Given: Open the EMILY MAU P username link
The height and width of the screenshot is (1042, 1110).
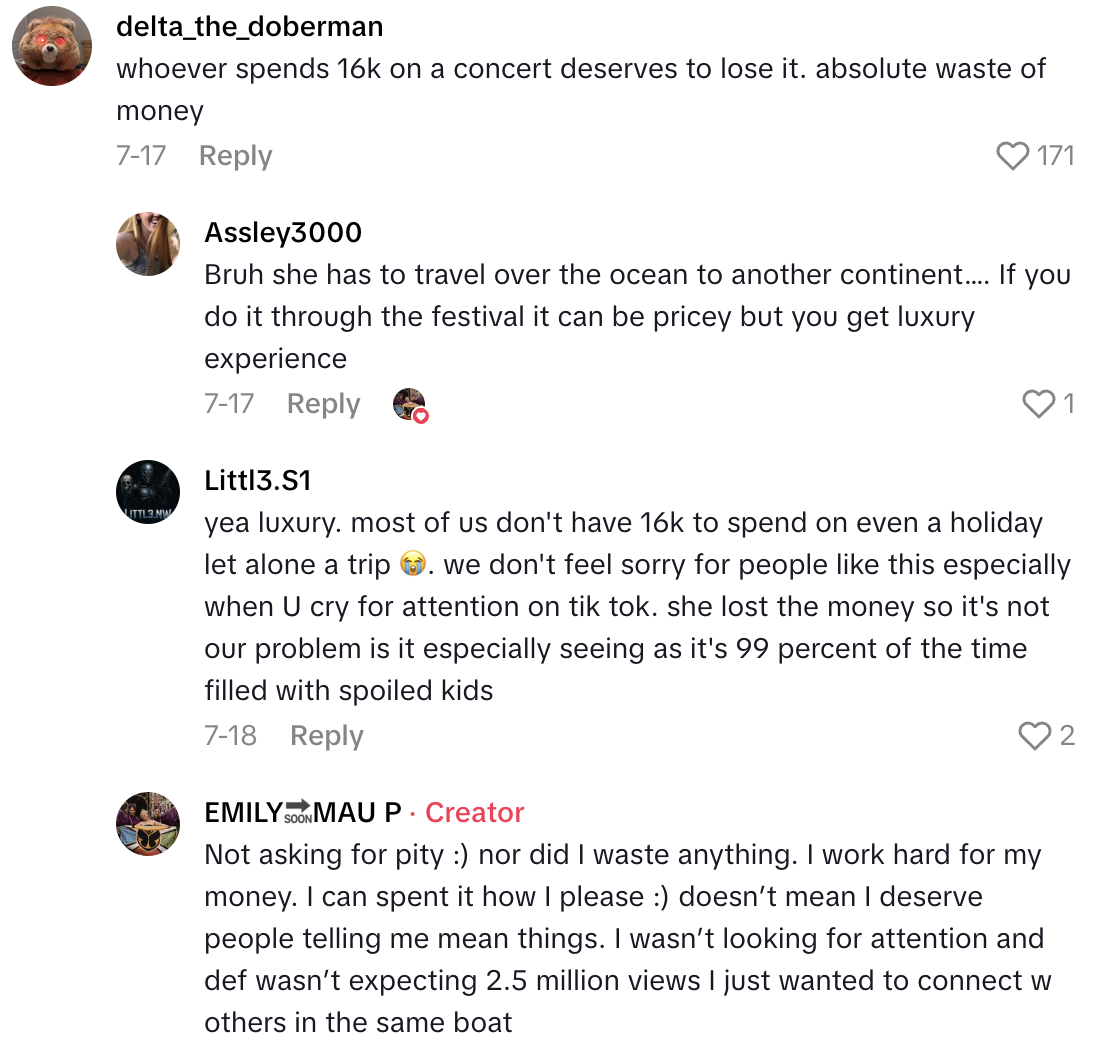Looking at the screenshot, I should point(303,813).
